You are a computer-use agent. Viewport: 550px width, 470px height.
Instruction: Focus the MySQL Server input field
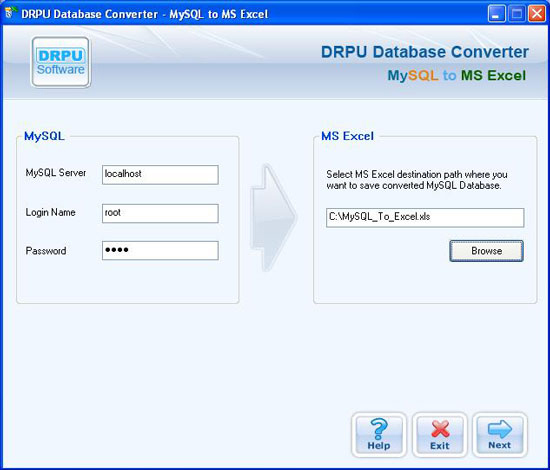click(x=160, y=175)
